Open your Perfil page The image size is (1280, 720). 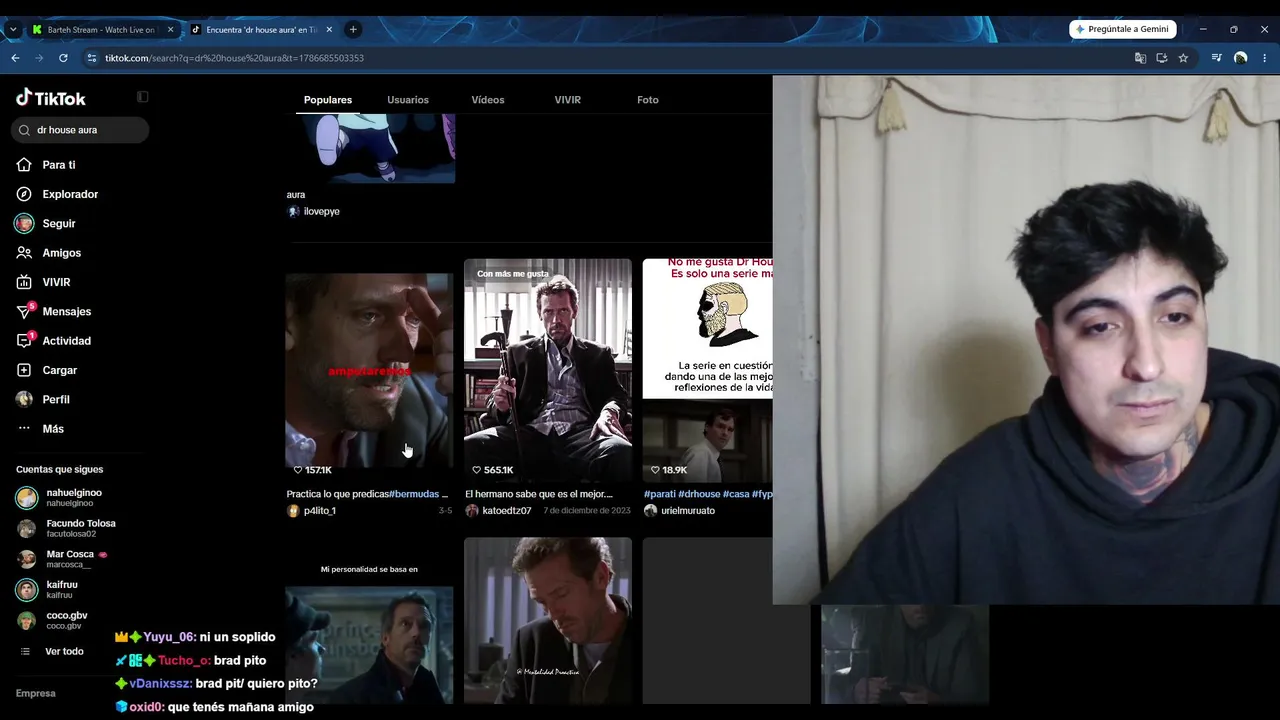coord(56,399)
